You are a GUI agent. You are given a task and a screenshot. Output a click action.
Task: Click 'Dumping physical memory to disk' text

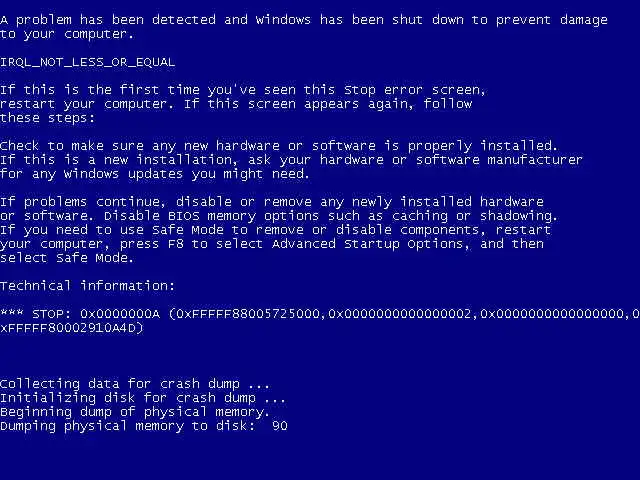click(x=130, y=426)
